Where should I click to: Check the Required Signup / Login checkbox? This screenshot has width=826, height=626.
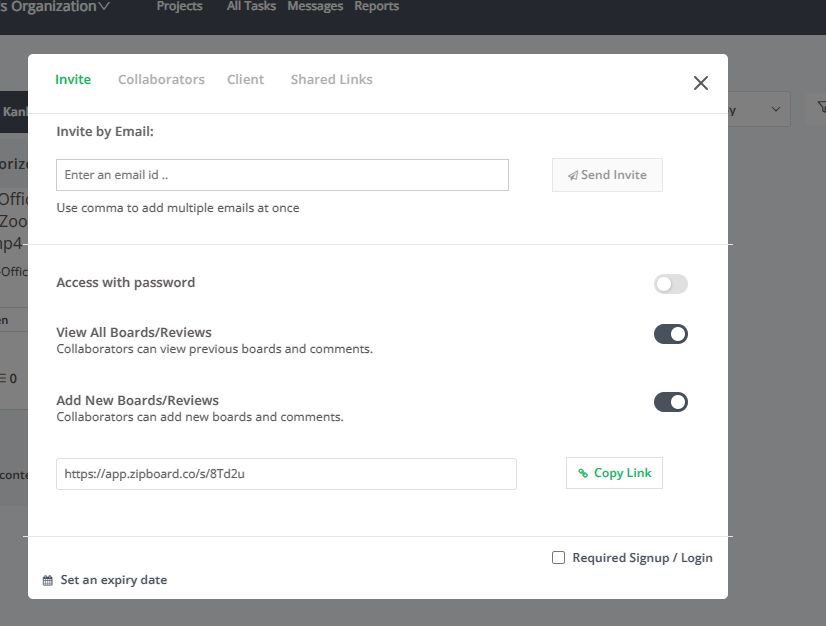click(558, 557)
